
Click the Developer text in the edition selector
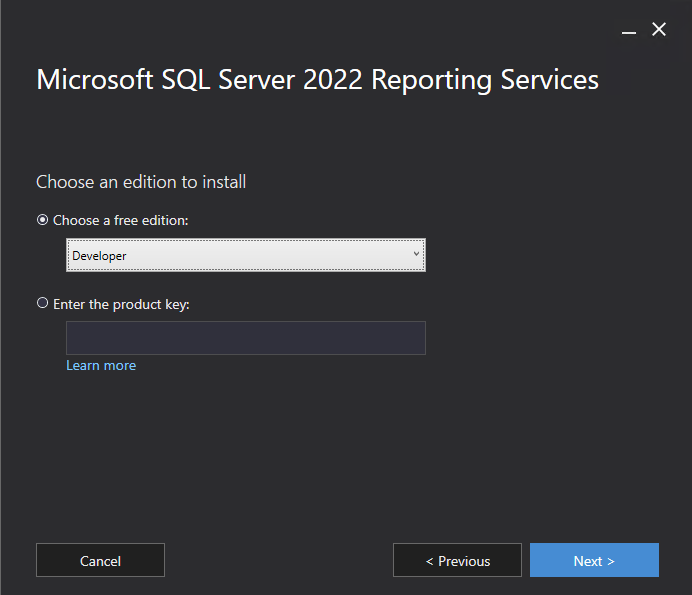coord(99,256)
